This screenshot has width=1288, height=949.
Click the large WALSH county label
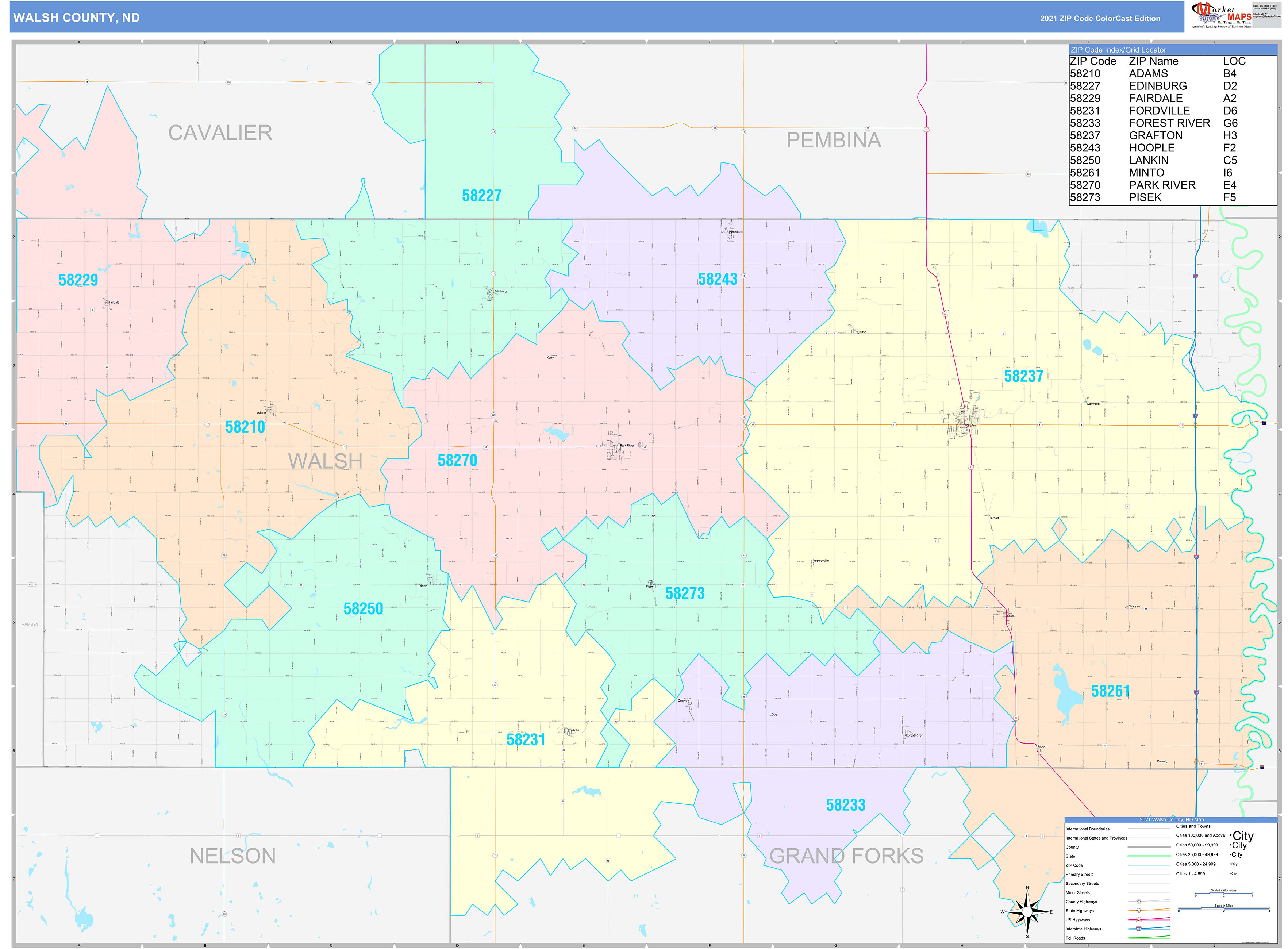tap(325, 461)
